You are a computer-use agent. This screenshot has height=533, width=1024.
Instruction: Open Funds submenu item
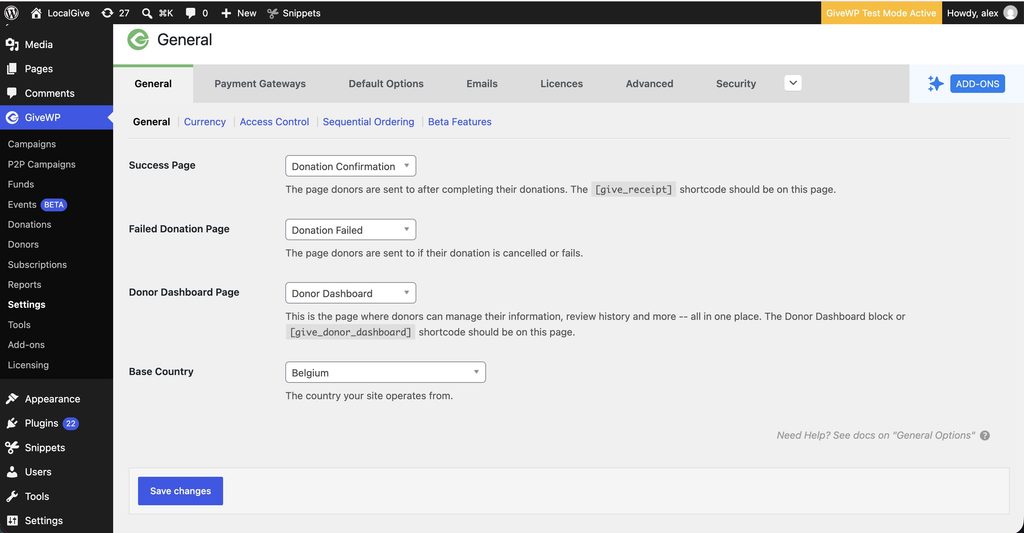21,184
